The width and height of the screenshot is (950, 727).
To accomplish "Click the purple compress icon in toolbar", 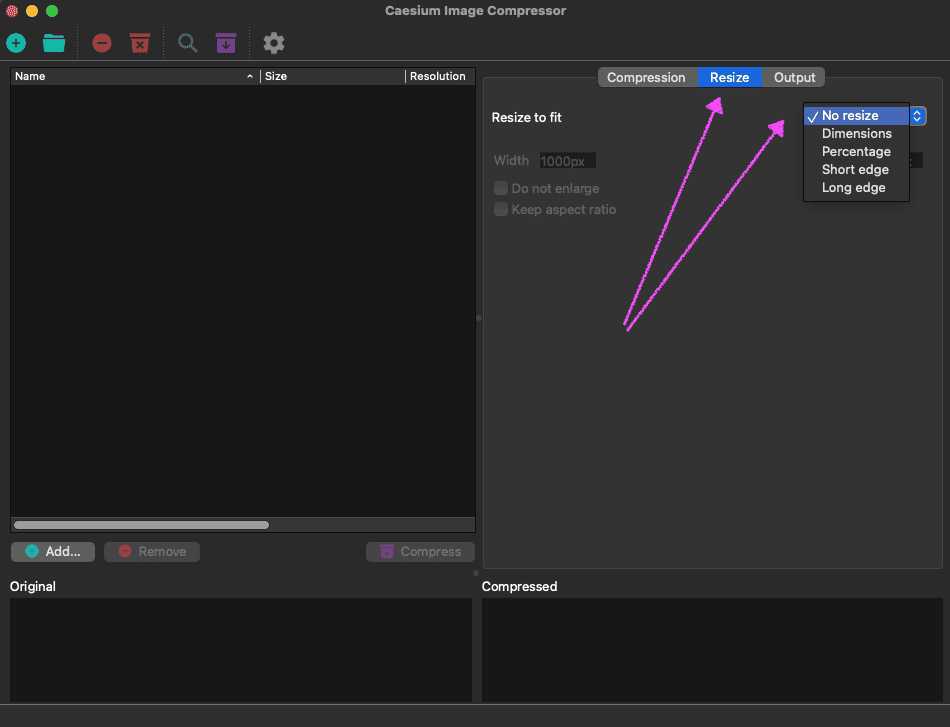I will pos(226,43).
